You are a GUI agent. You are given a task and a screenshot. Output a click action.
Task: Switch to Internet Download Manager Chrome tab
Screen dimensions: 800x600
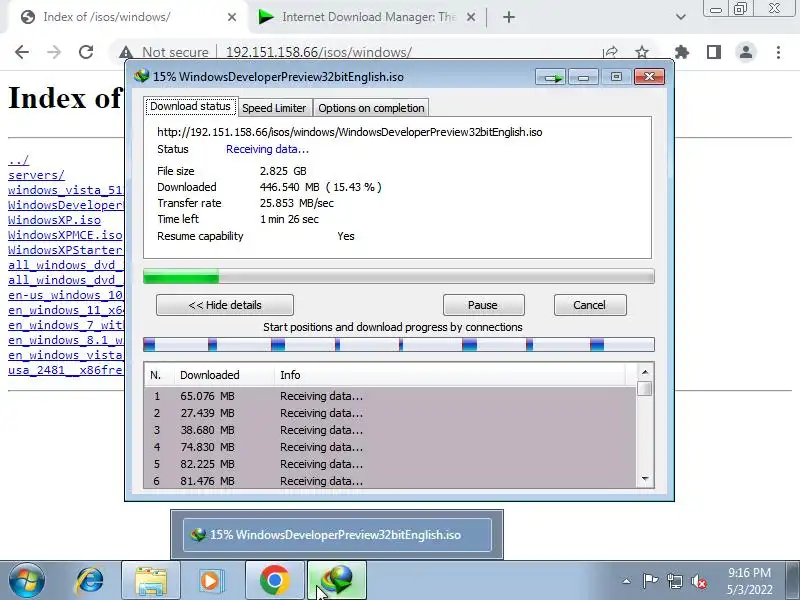365,17
